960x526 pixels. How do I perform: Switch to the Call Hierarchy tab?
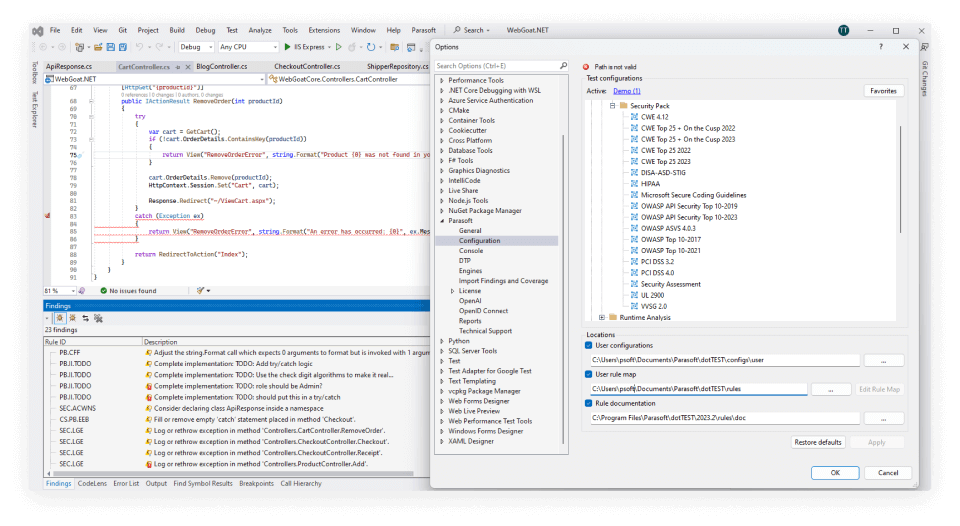point(301,484)
